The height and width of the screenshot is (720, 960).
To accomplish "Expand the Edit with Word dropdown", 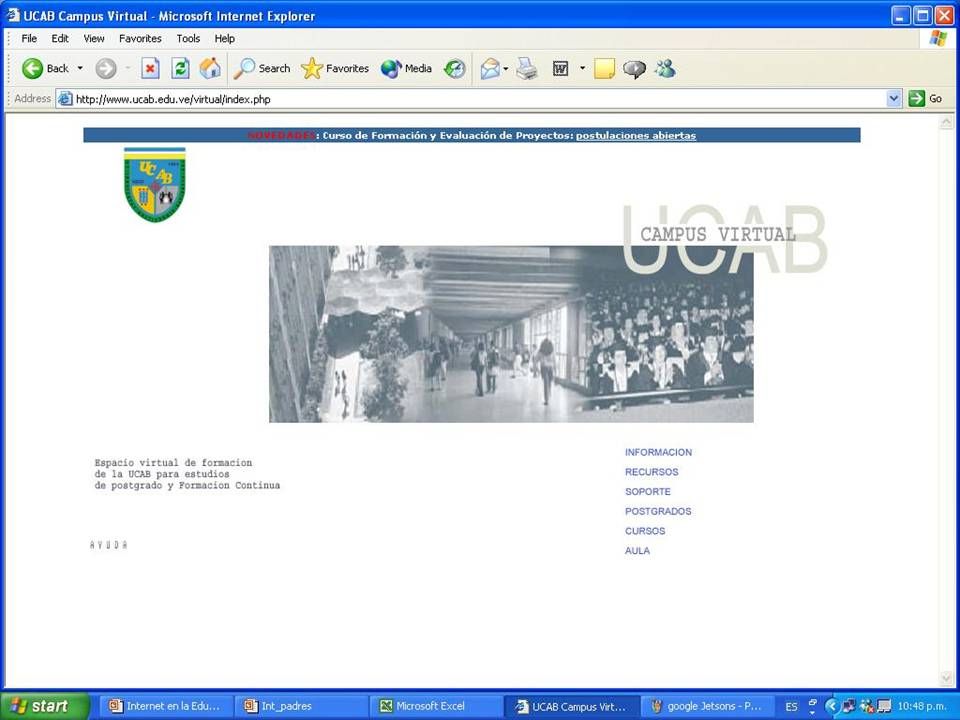I will (x=582, y=69).
